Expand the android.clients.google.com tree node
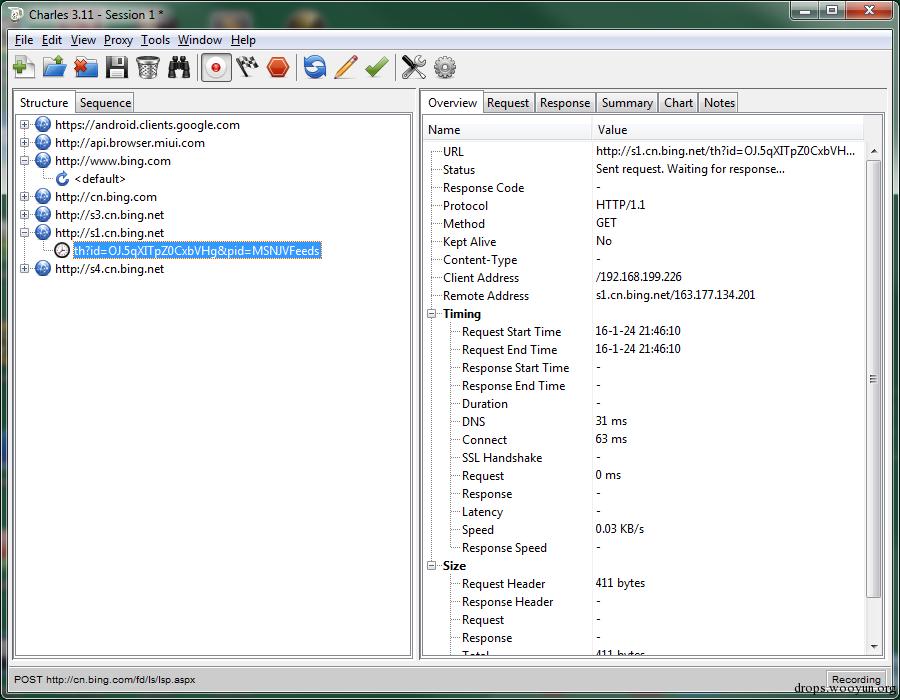The width and height of the screenshot is (900, 700). coord(25,125)
